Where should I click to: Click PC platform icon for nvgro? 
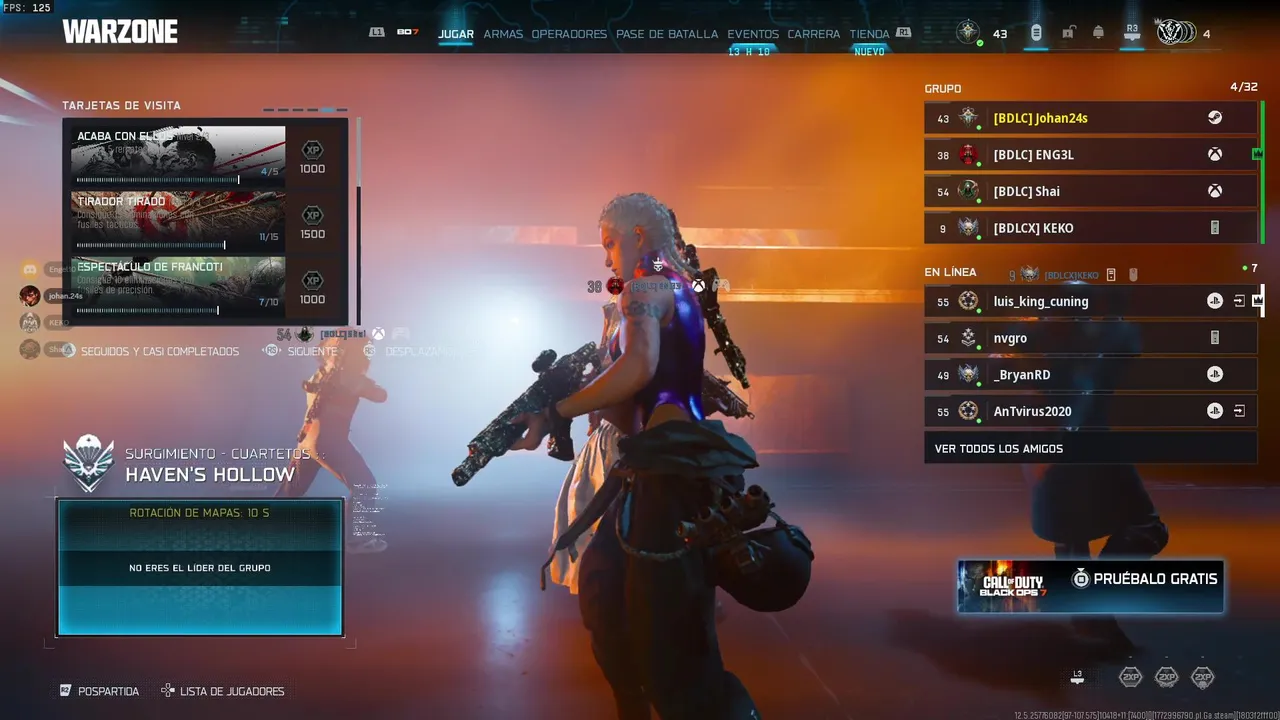(x=1215, y=338)
